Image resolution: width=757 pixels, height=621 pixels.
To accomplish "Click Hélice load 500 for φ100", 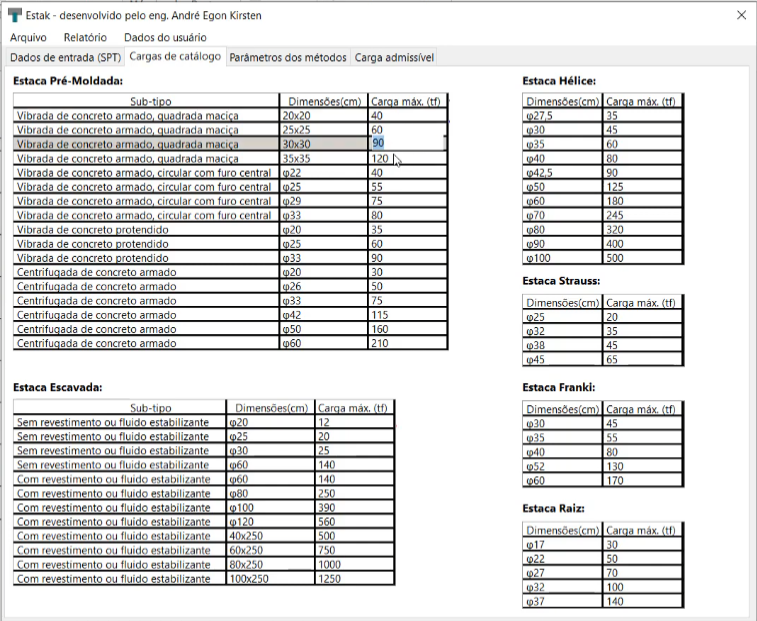I will (643, 258).
